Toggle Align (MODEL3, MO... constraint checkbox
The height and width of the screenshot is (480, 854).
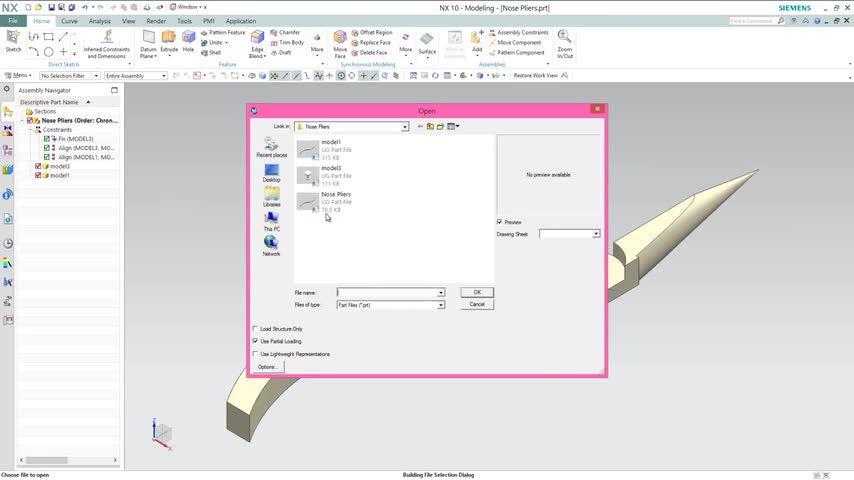tap(47, 148)
